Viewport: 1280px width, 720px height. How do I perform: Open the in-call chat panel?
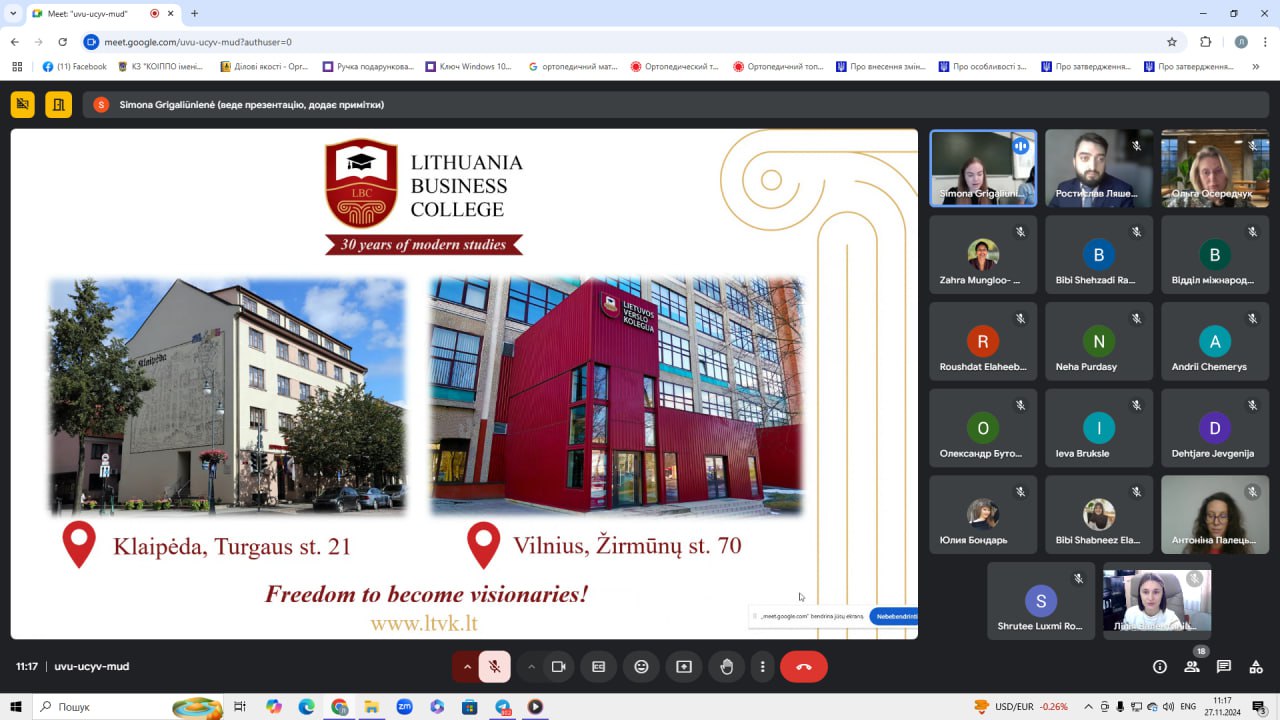click(1224, 667)
